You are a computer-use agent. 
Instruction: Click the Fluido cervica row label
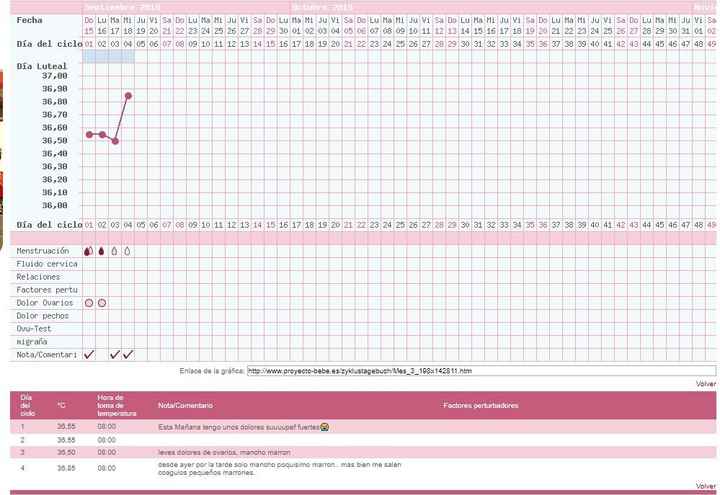(47, 264)
